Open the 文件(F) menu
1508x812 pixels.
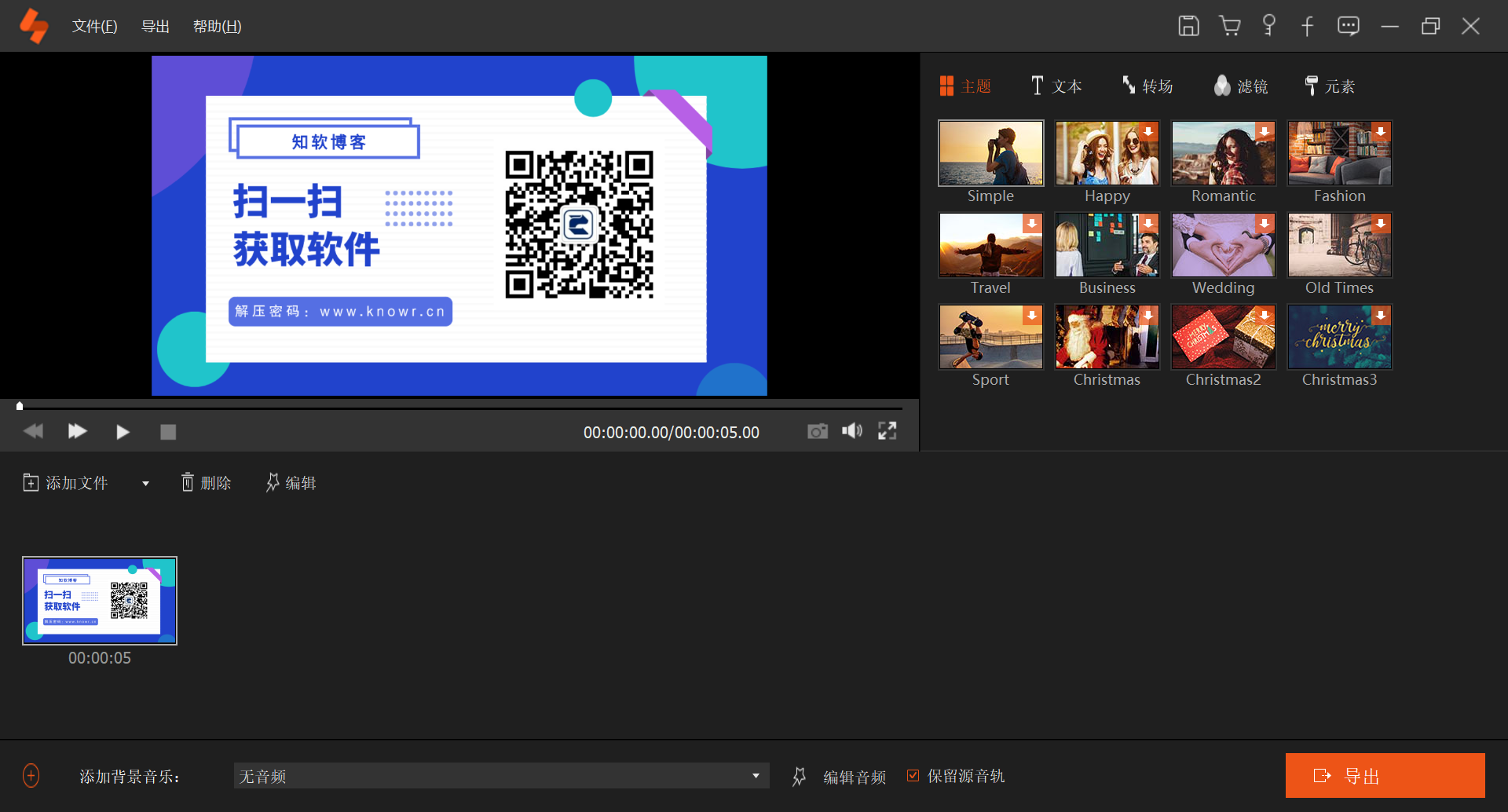[x=95, y=27]
